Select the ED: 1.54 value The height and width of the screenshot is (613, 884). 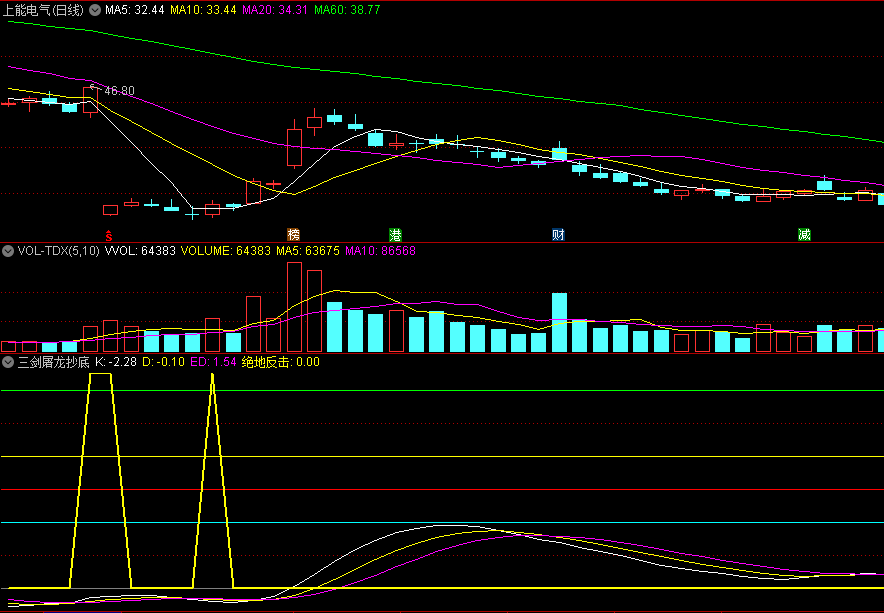click(x=213, y=362)
